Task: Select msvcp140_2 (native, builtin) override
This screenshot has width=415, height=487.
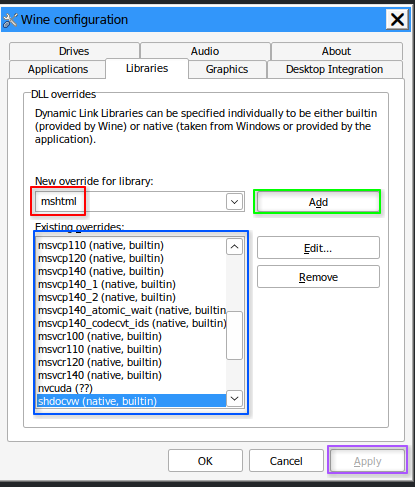Action: click(131, 297)
